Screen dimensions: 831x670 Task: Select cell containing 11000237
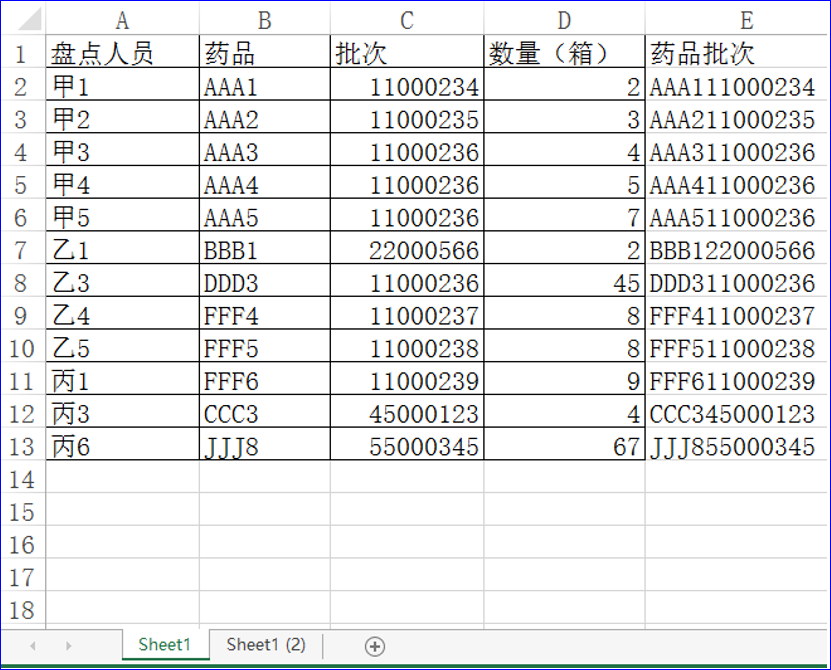click(x=407, y=315)
